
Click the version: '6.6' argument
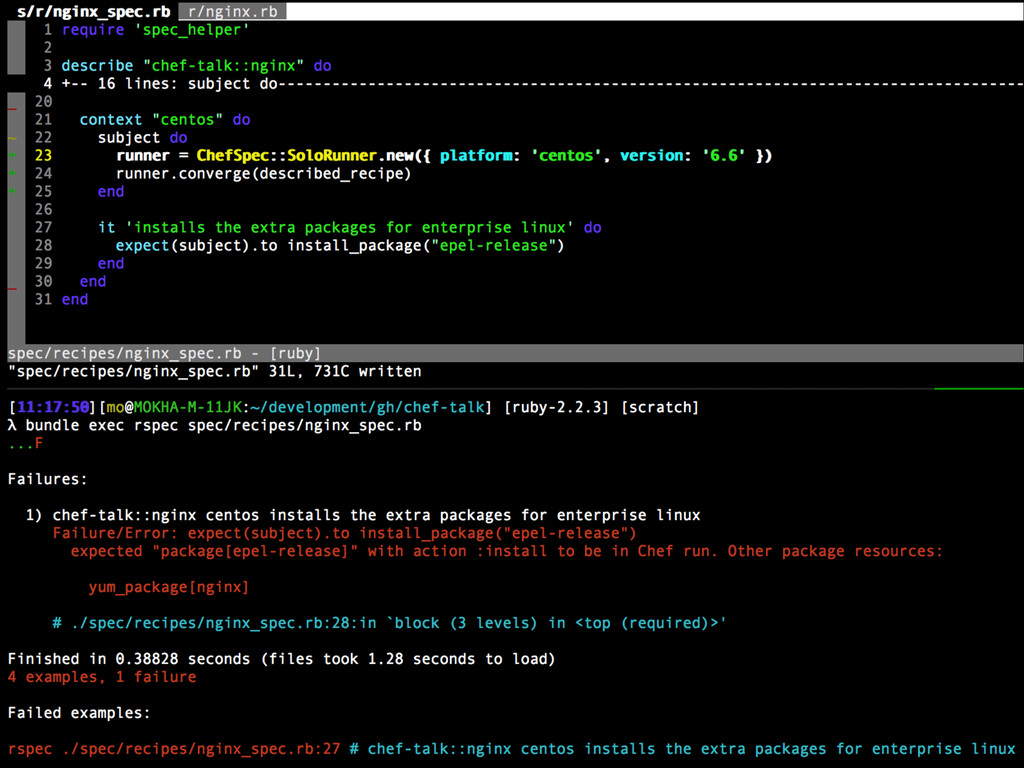pyautogui.click(x=682, y=155)
